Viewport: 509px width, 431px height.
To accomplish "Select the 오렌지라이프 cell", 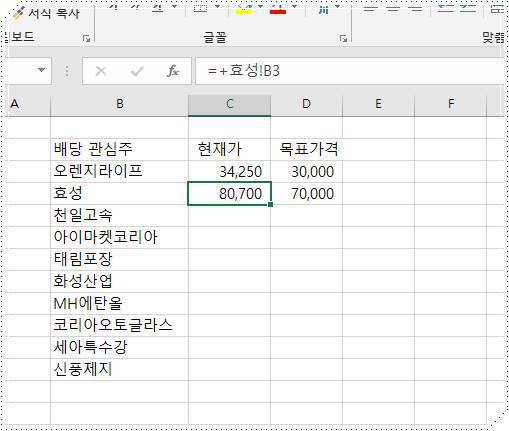I will [119, 171].
